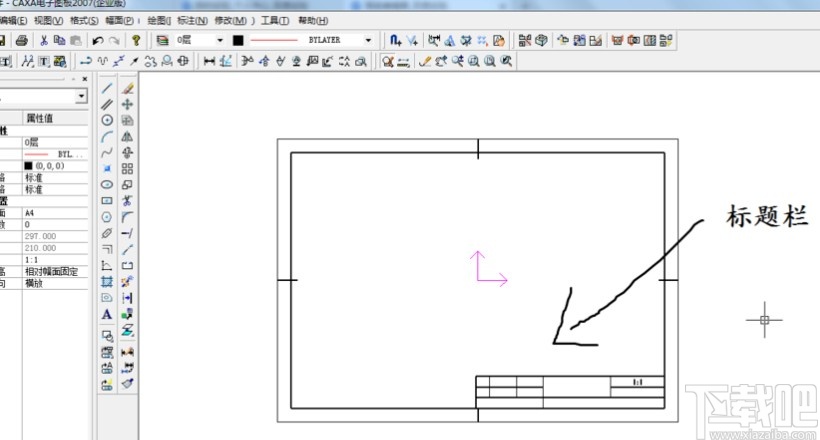Open the Layer control icon

click(x=163, y=40)
